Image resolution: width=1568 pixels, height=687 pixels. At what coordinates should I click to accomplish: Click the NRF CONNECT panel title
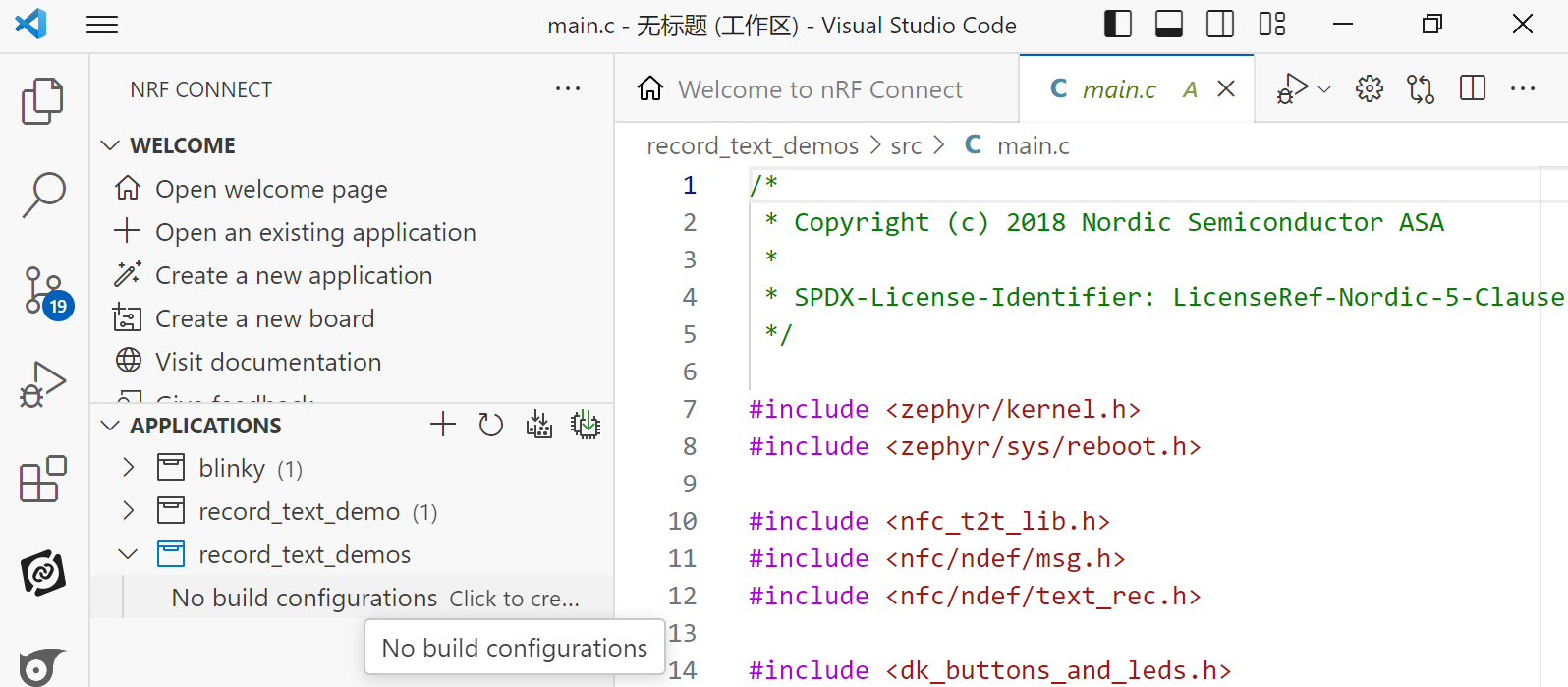click(201, 89)
